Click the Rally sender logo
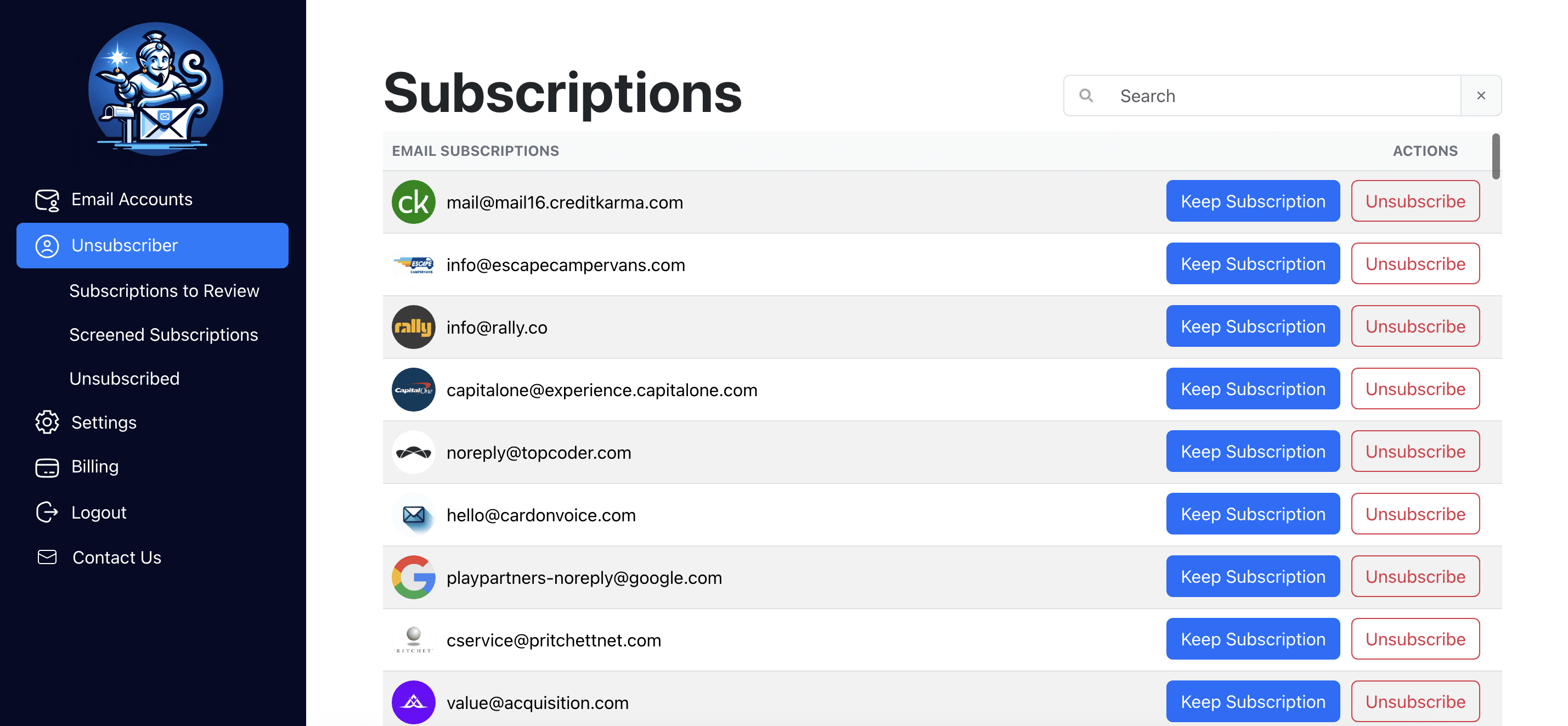The image size is (1568, 726). (x=413, y=327)
